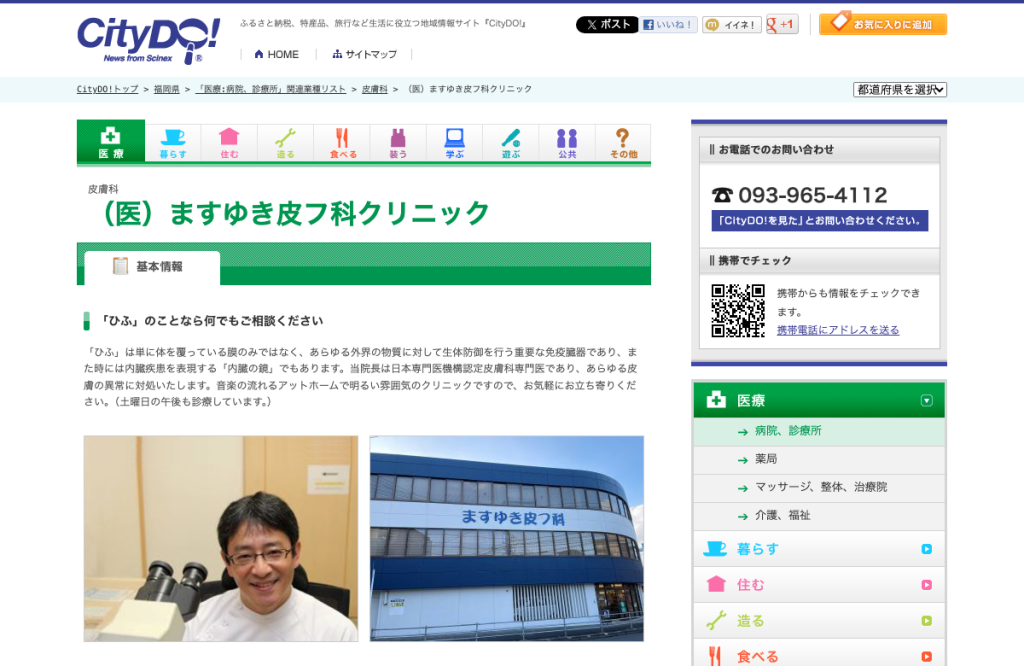Select the 遊ぶ icon tab
Screen dimensions: 1024x666
(x=511, y=143)
